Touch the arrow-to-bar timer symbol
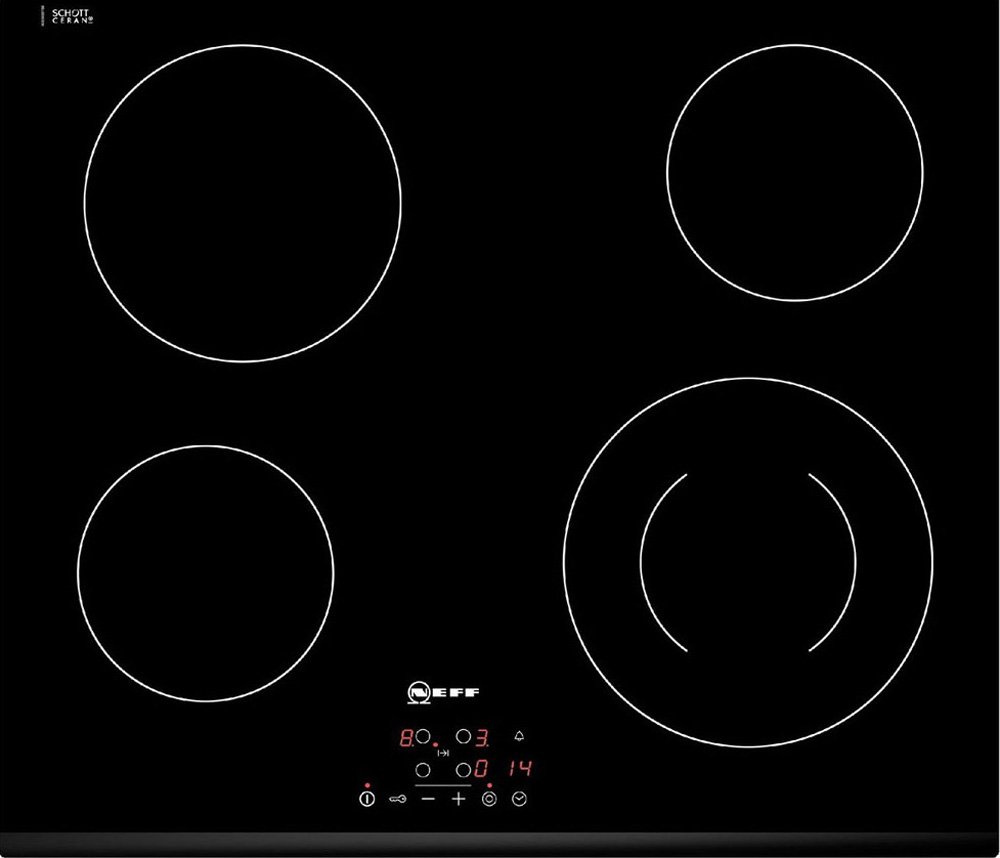 click(445, 753)
